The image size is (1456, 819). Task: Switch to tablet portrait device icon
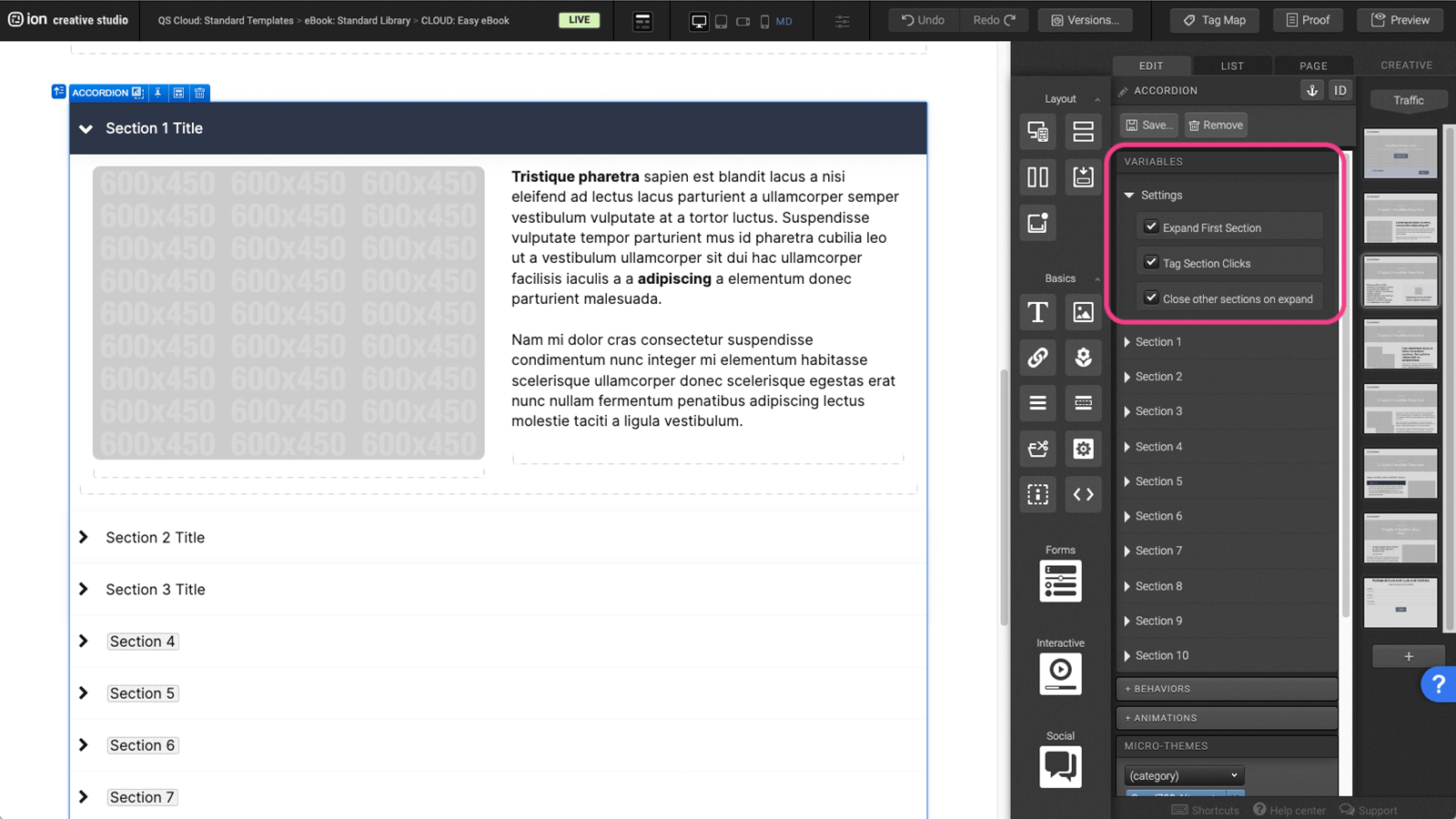pyautogui.click(x=721, y=21)
